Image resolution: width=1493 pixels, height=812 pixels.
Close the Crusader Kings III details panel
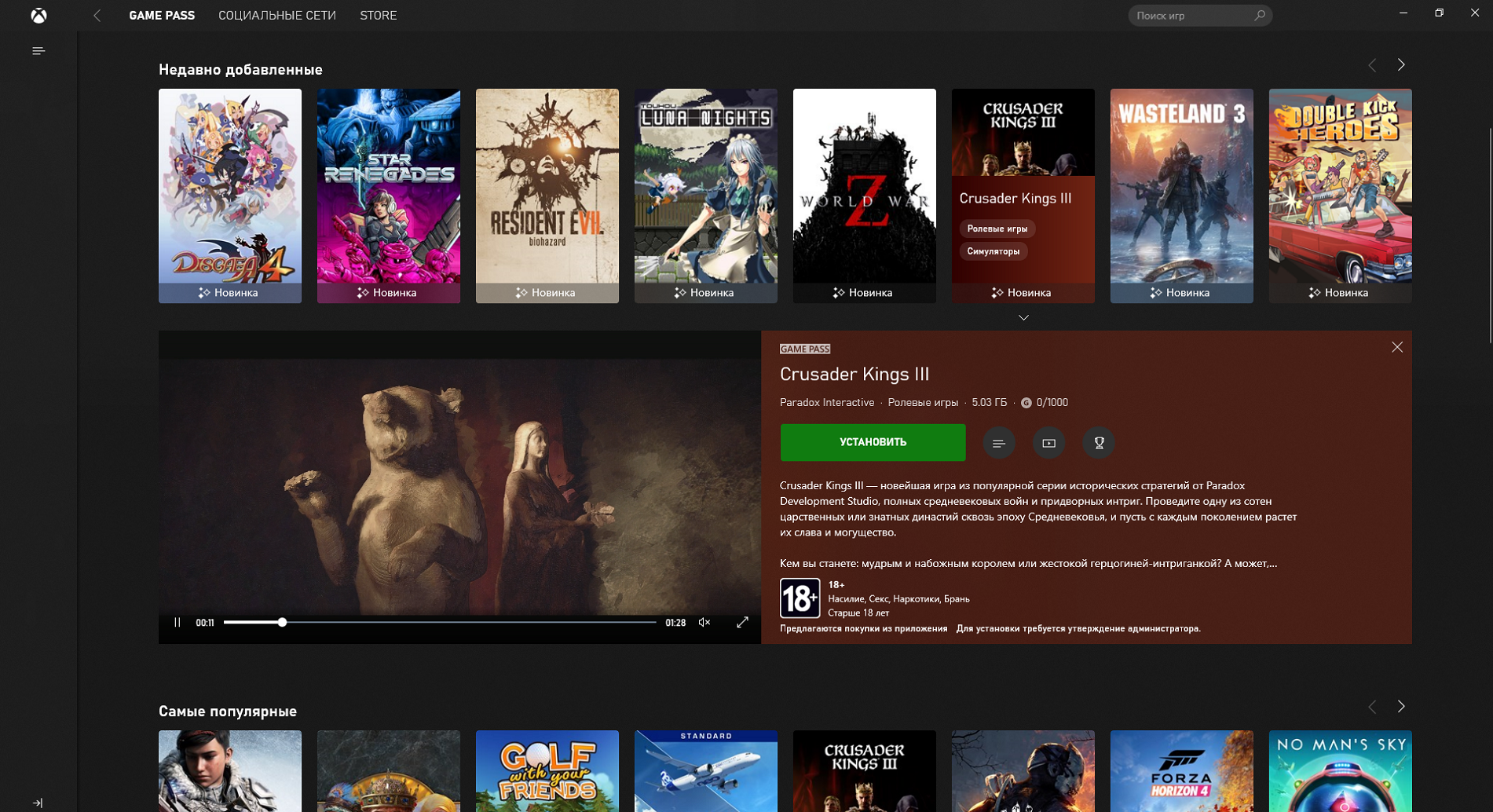(1396, 347)
